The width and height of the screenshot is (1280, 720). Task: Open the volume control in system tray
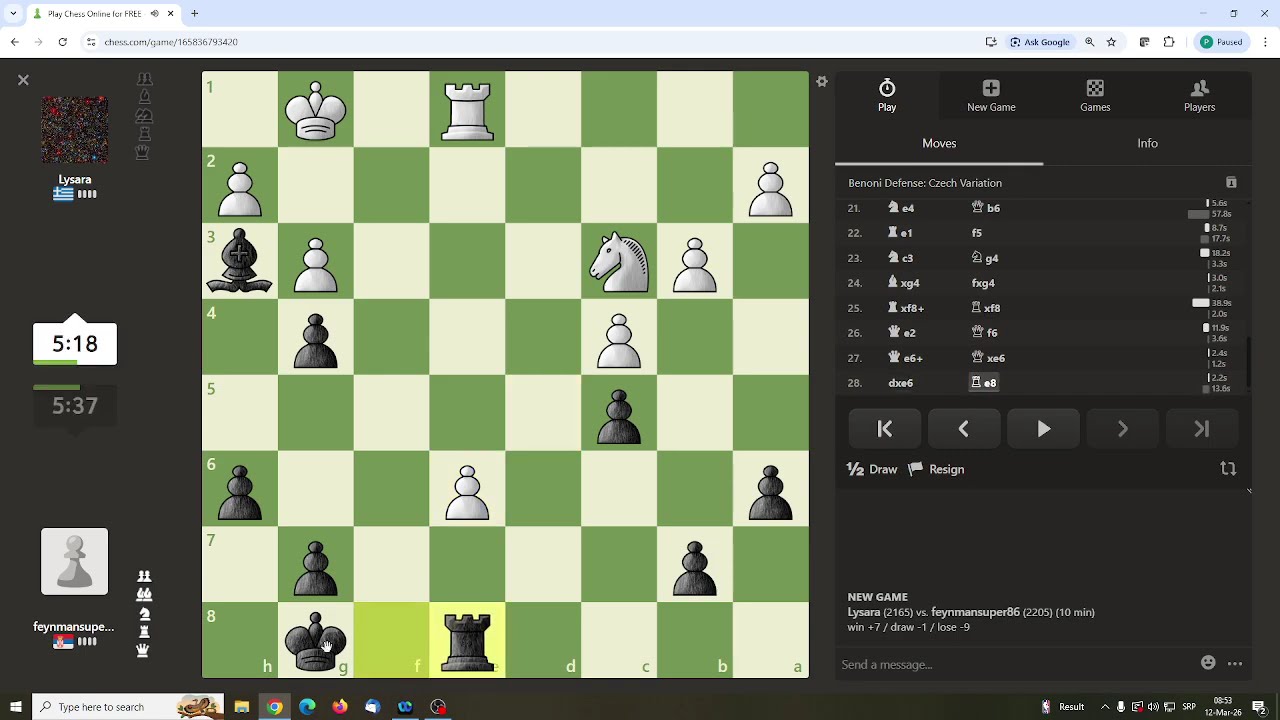click(x=1153, y=707)
